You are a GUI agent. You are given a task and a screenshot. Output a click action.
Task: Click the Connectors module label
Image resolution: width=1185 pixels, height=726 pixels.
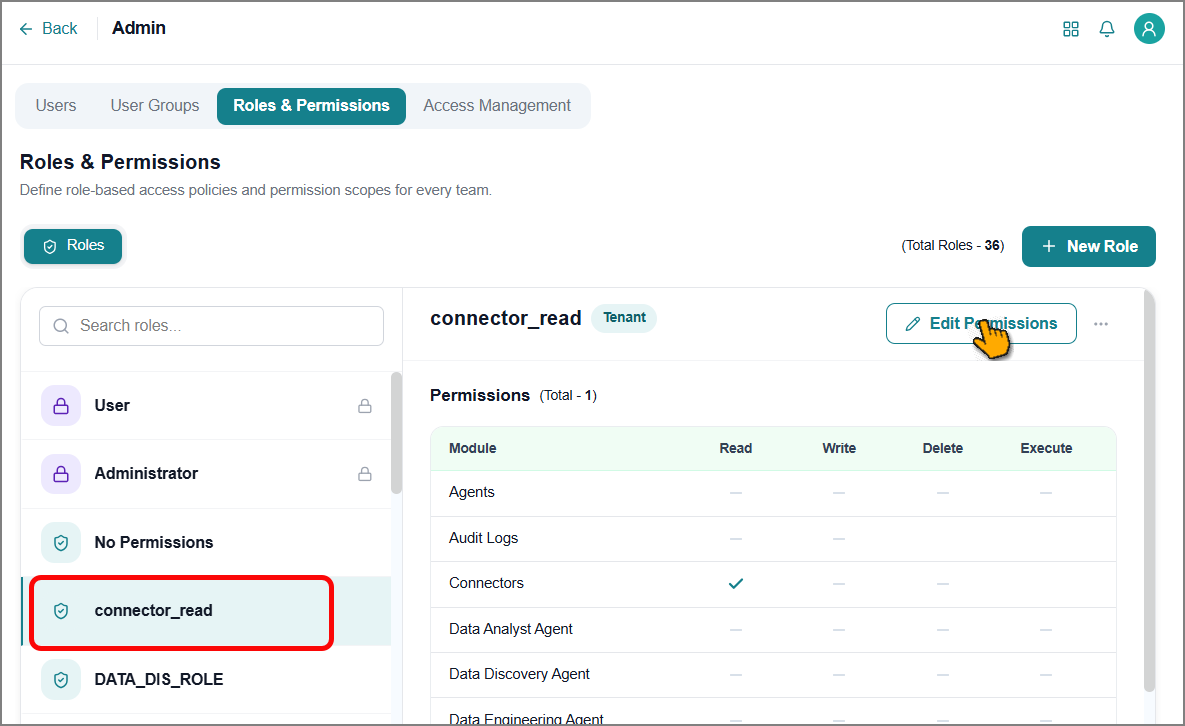click(x=486, y=583)
